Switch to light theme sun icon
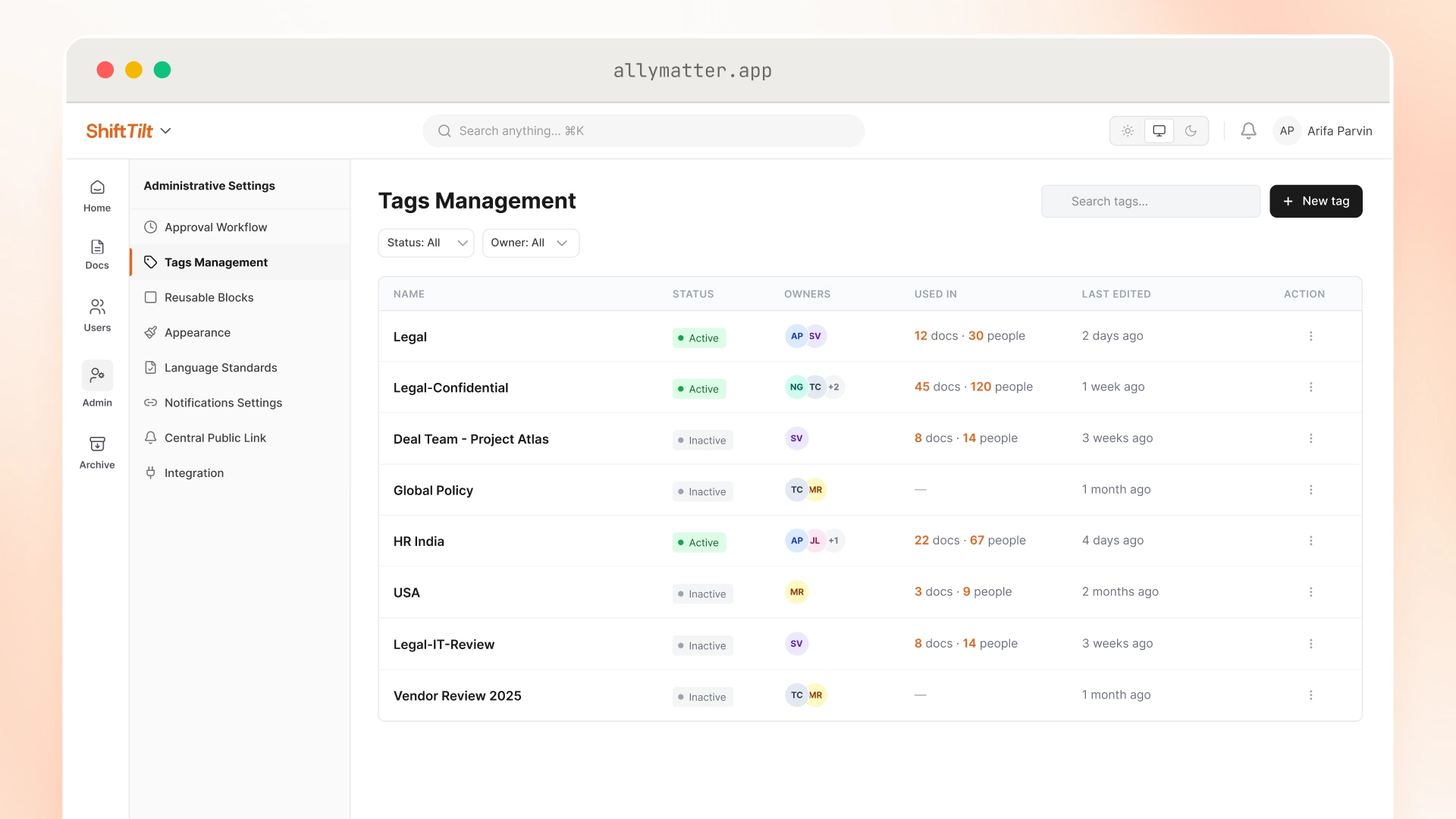1456x819 pixels. (x=1128, y=130)
